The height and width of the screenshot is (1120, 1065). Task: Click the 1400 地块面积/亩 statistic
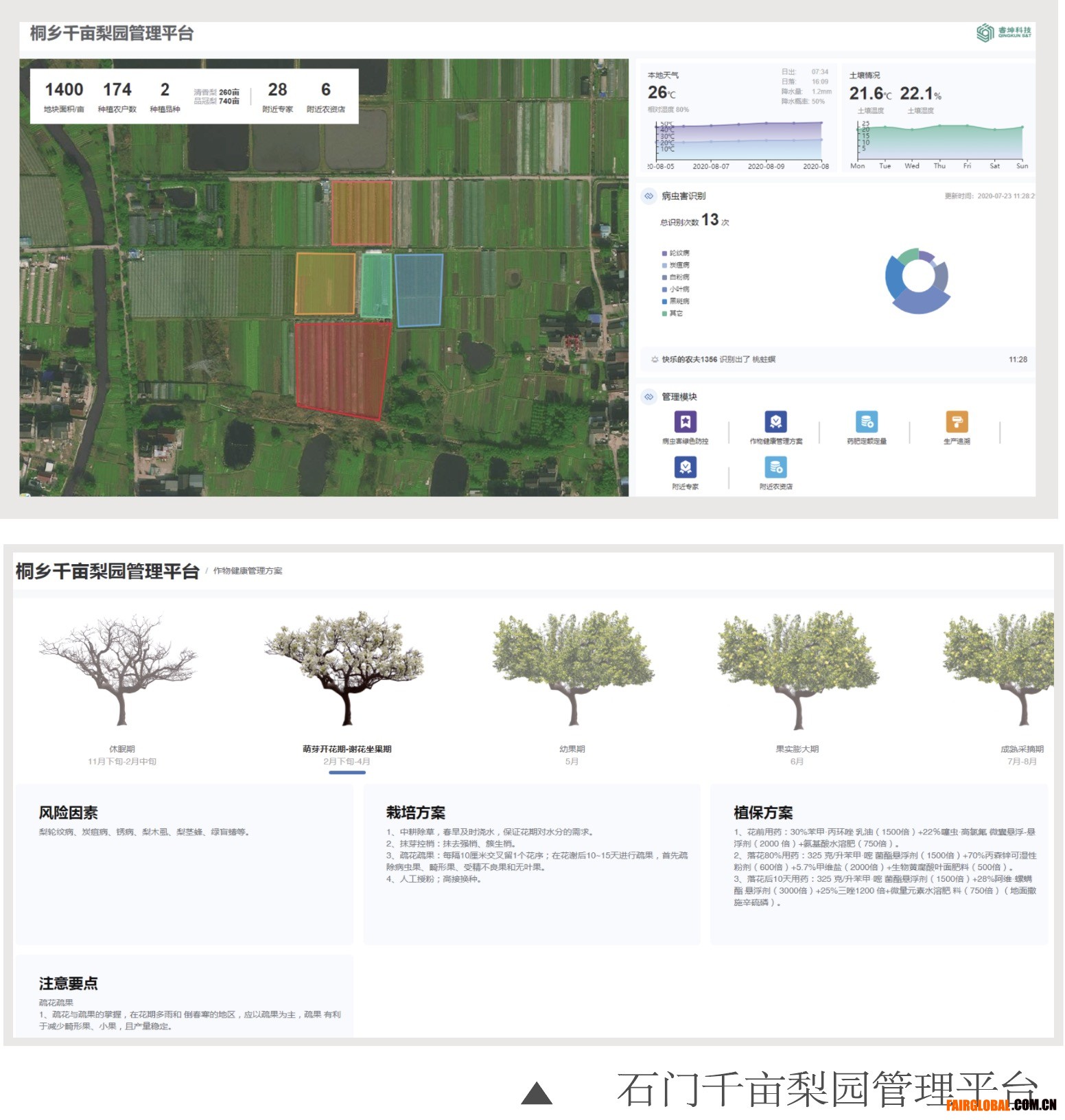64,97
